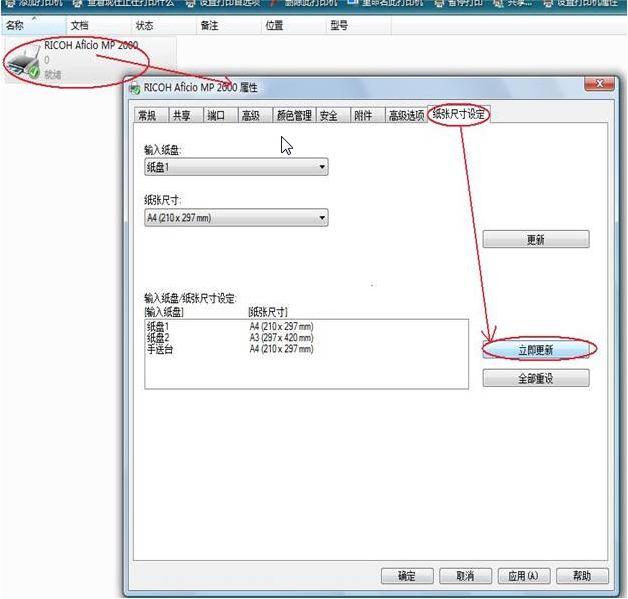This screenshot has width=628, height=599.
Task: Click the 状态 column header
Action: (x=145, y=24)
